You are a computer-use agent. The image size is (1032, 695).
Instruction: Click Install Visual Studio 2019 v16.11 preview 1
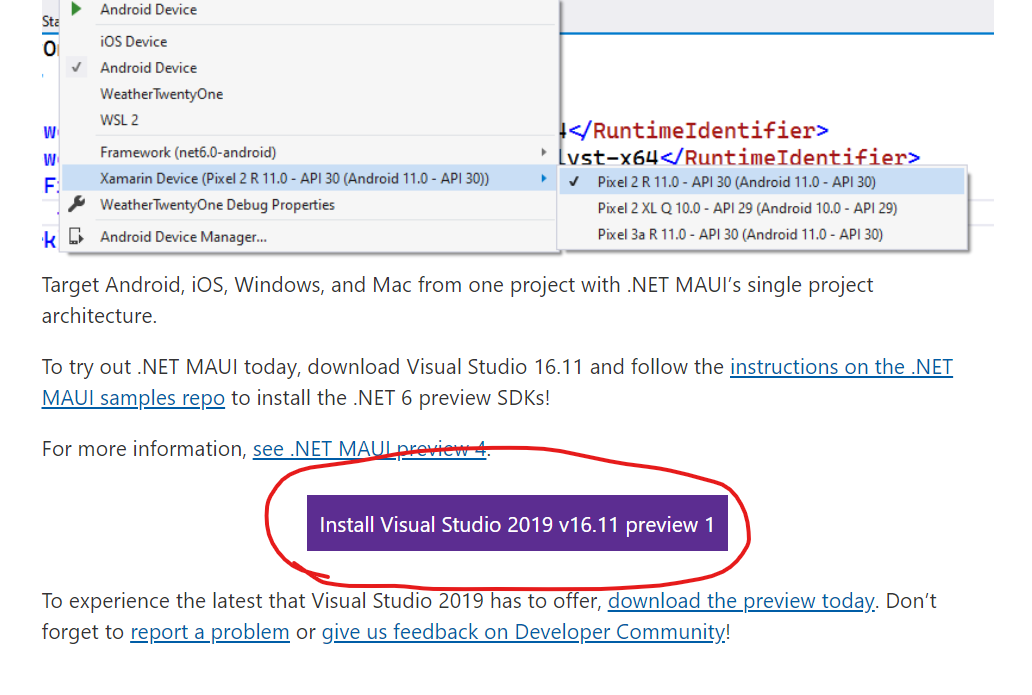pyautogui.click(x=517, y=523)
